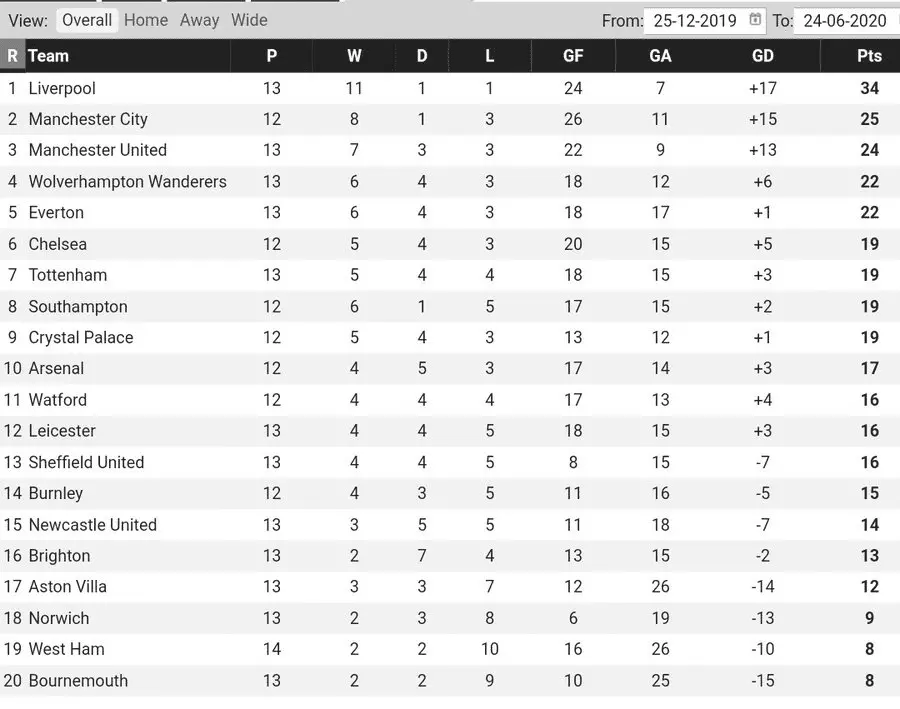Select Wolverhampton Wanderers in the table

pyautogui.click(x=127, y=182)
